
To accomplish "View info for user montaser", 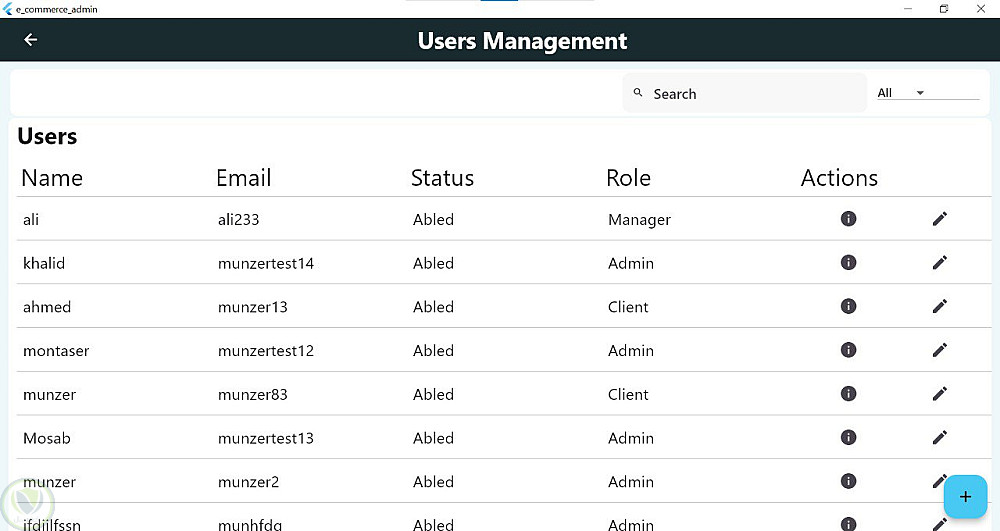I will click(x=848, y=350).
